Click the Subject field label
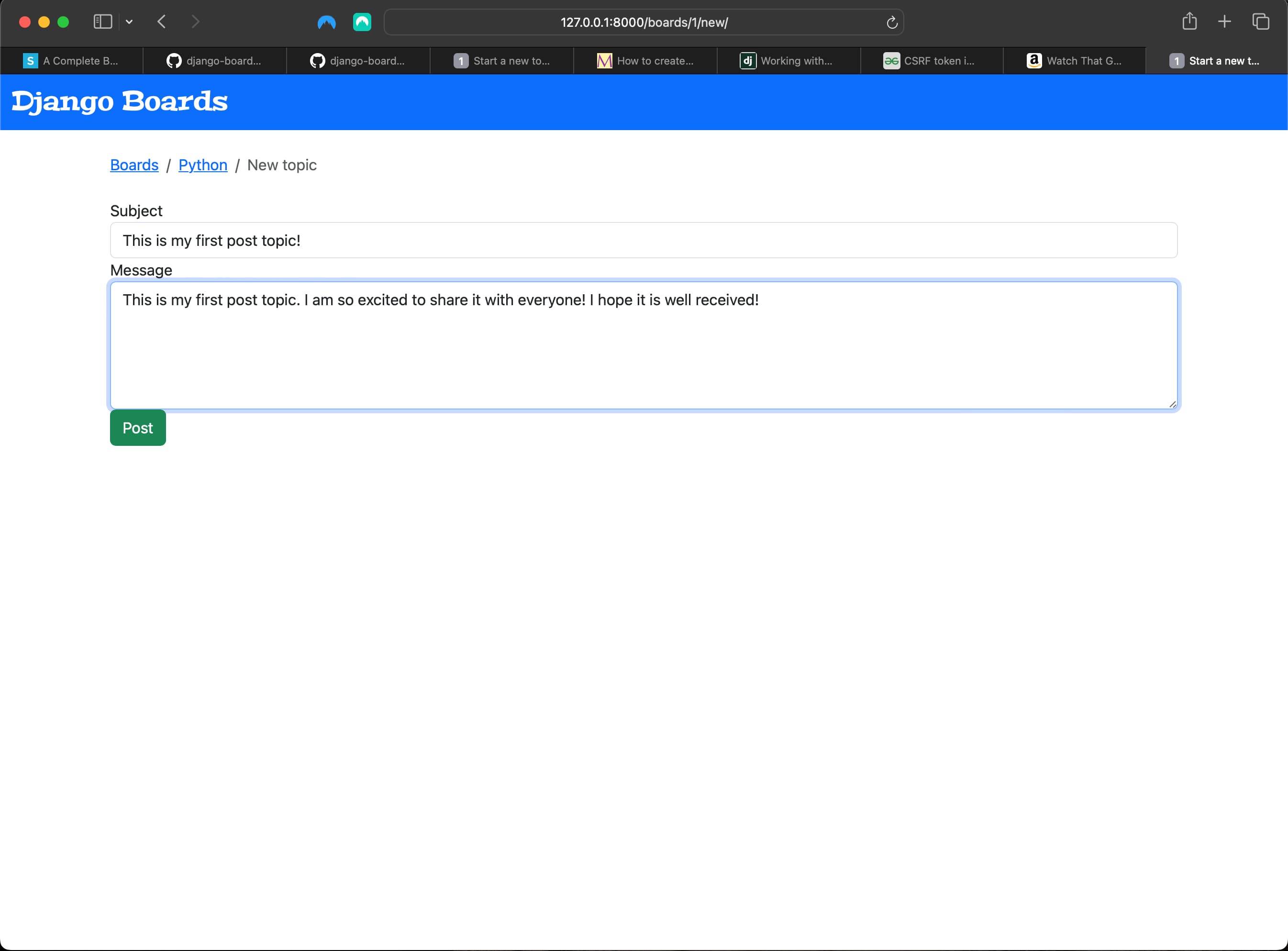This screenshot has width=1288, height=951. (136, 210)
